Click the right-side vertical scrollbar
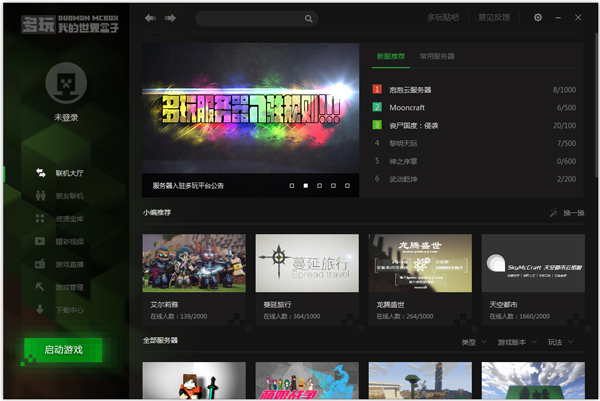Screen dimensions: 600x401 coord(597,103)
